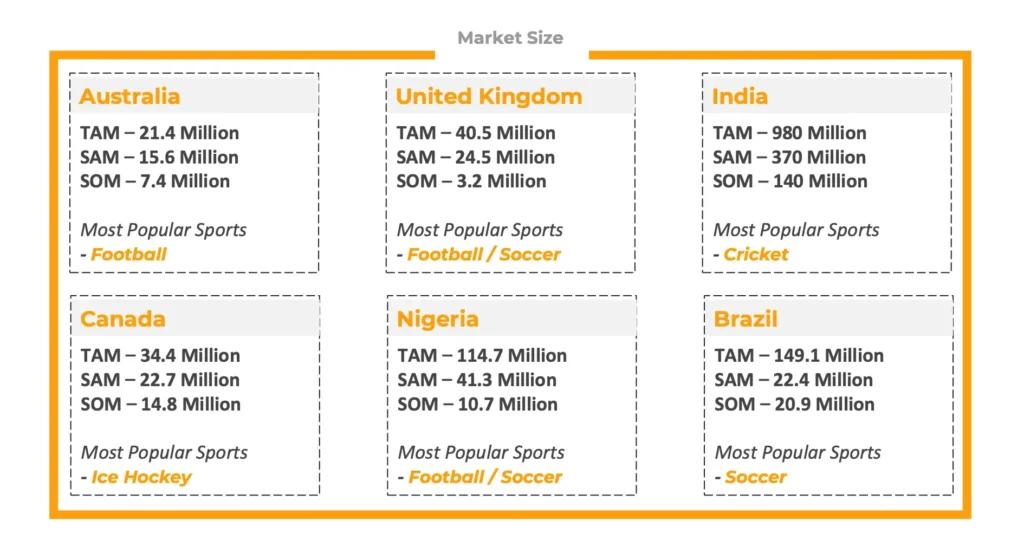Select the India country heading
Screen dimensions: 1024x534
(740, 97)
